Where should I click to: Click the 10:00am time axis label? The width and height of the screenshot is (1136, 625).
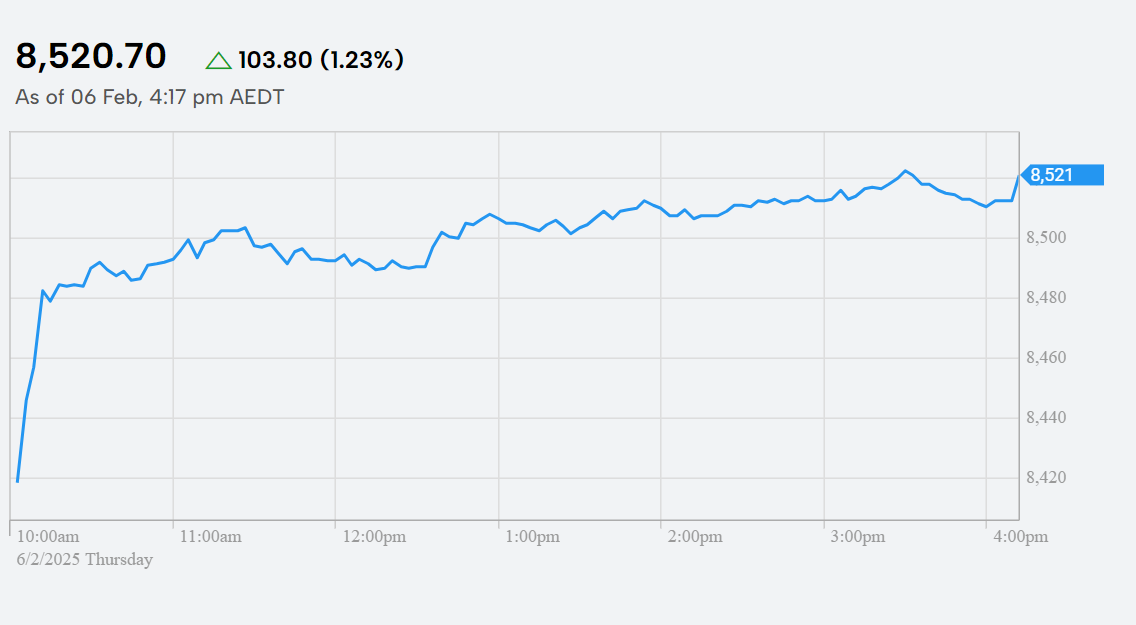click(48, 537)
